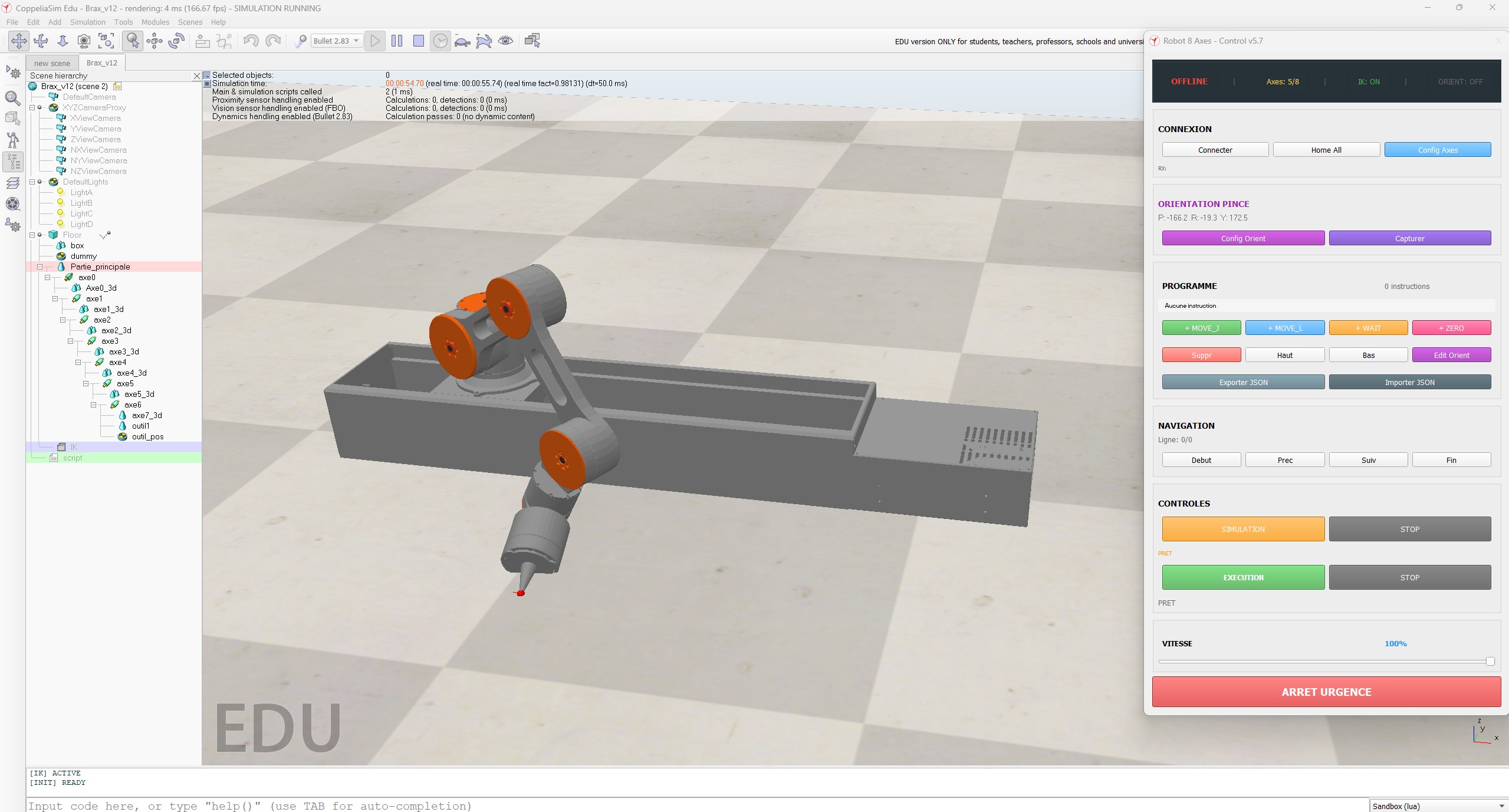Open simulation settings sidebar icon
This screenshot has height=812, width=1509.
pos(13,73)
